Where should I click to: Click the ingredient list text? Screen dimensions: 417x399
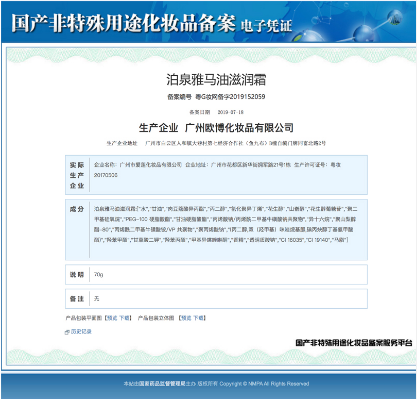coord(226,224)
